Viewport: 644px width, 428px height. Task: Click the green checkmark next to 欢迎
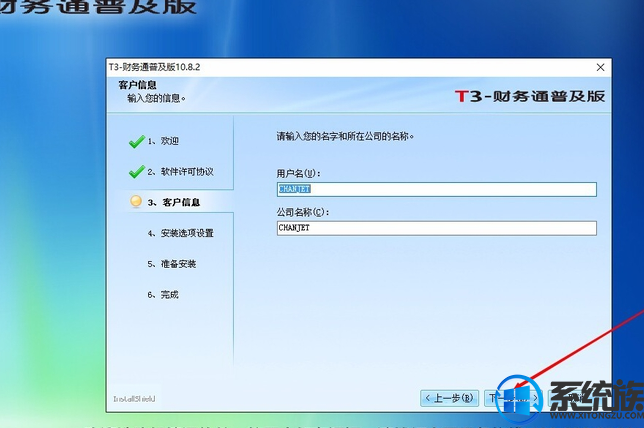pos(136,141)
